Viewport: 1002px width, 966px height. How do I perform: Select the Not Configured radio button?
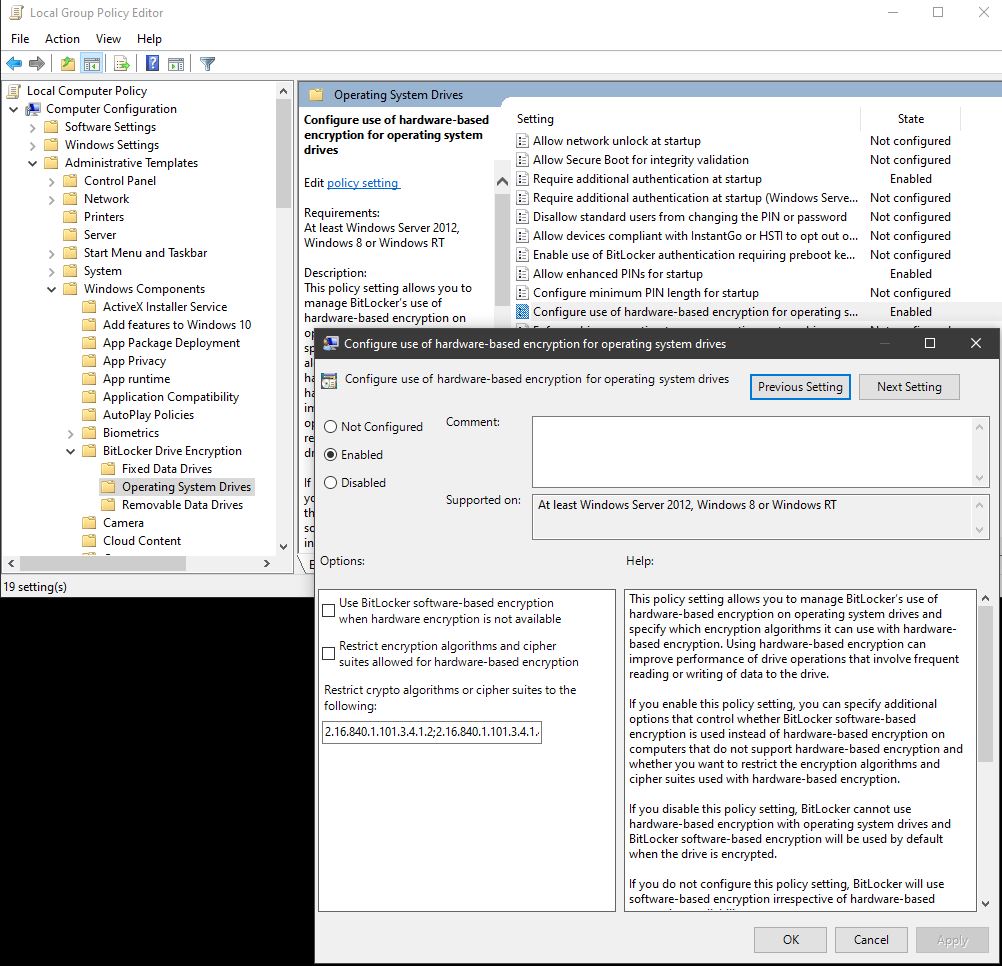[x=330, y=427]
